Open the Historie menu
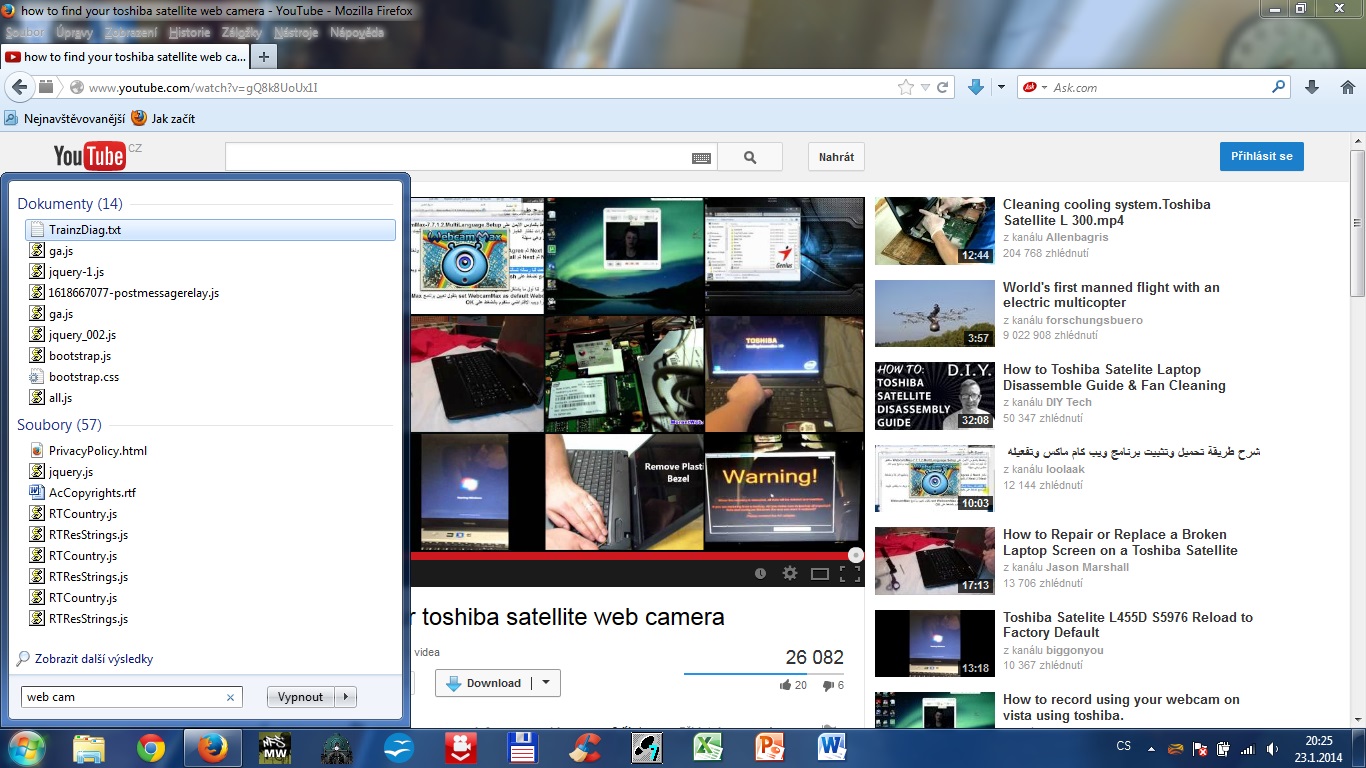This screenshot has height=768, width=1366. click(x=189, y=32)
